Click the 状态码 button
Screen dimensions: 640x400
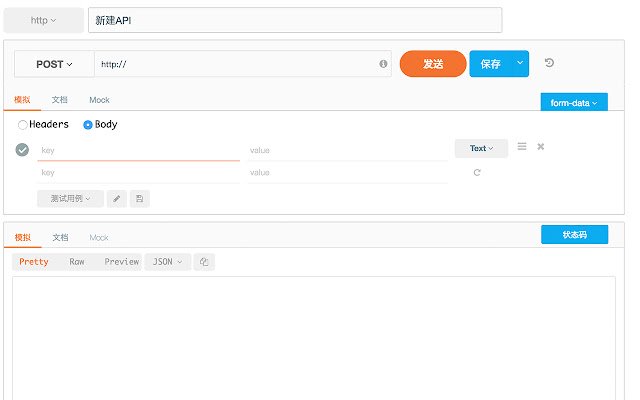point(575,235)
